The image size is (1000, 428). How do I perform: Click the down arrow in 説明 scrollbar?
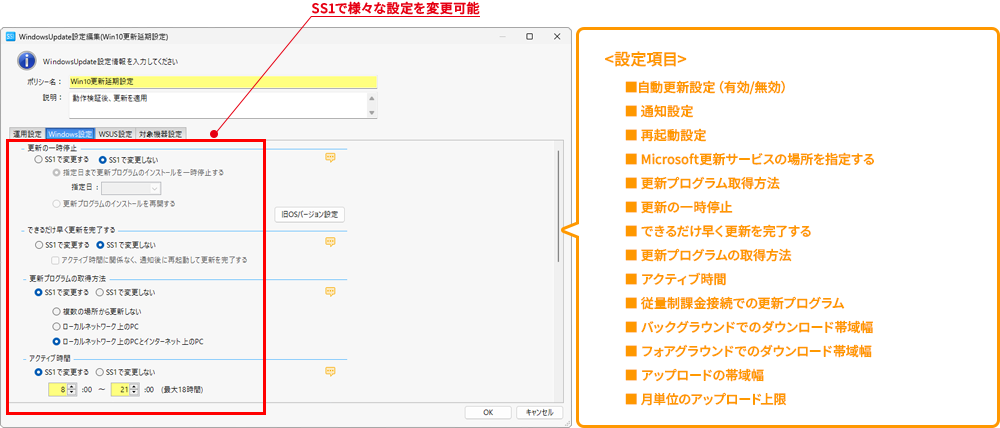pos(372,113)
